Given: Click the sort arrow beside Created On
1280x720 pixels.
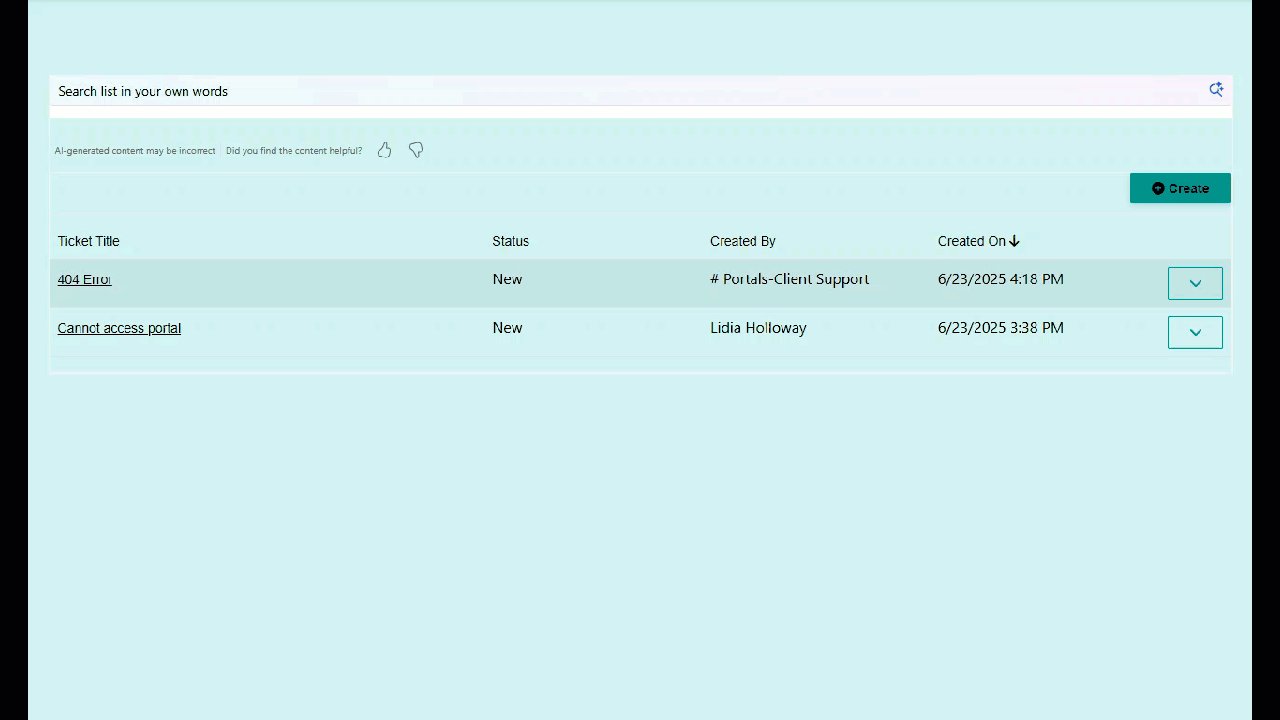Looking at the screenshot, I should (1014, 241).
